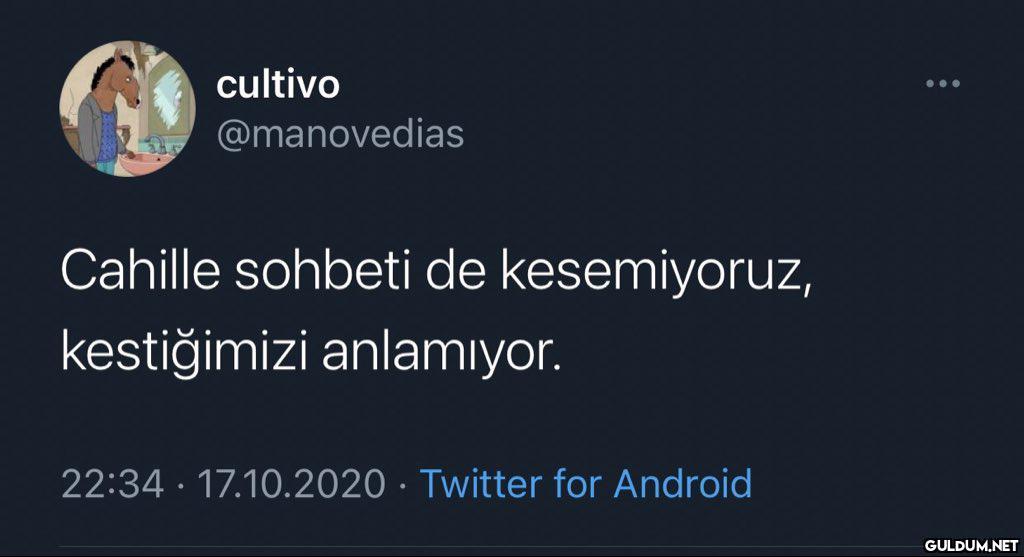The width and height of the screenshot is (1024, 557).
Task: Click the 17.10.2020 tweet date
Action: click(291, 484)
